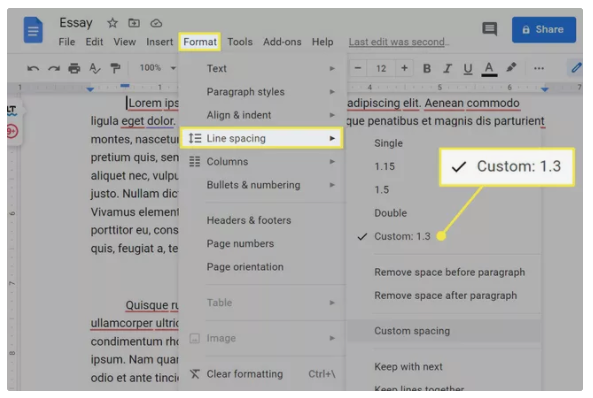
Task: Toggle italic formatting
Action: coord(447,68)
